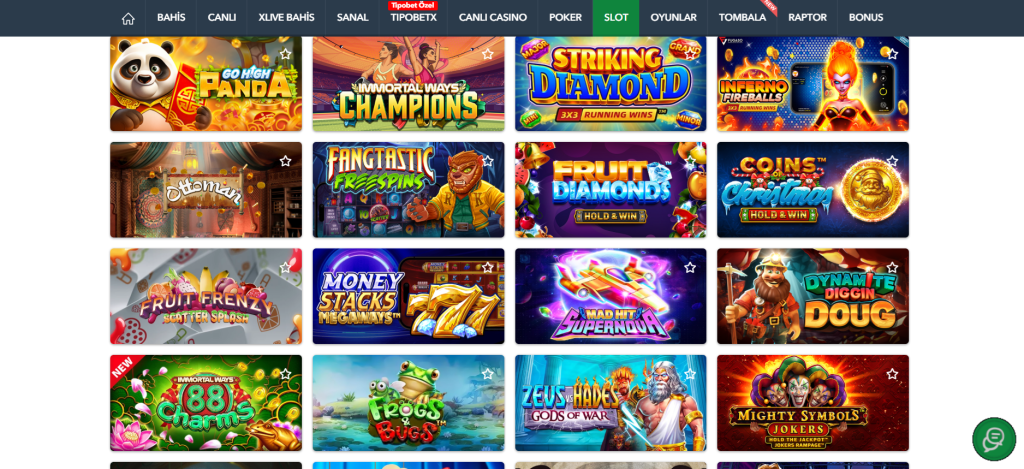Open the 88 Charms new game
The image size is (1024, 469).
tap(206, 403)
